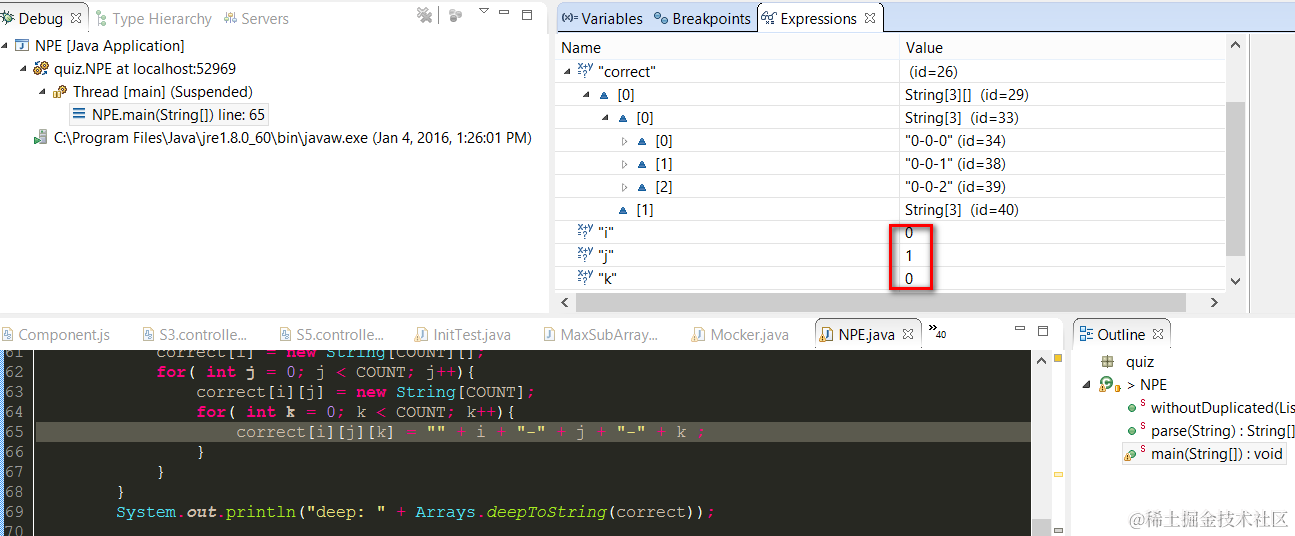
Task: Collapse the first-level [0] element under correct
Action: (x=586, y=95)
